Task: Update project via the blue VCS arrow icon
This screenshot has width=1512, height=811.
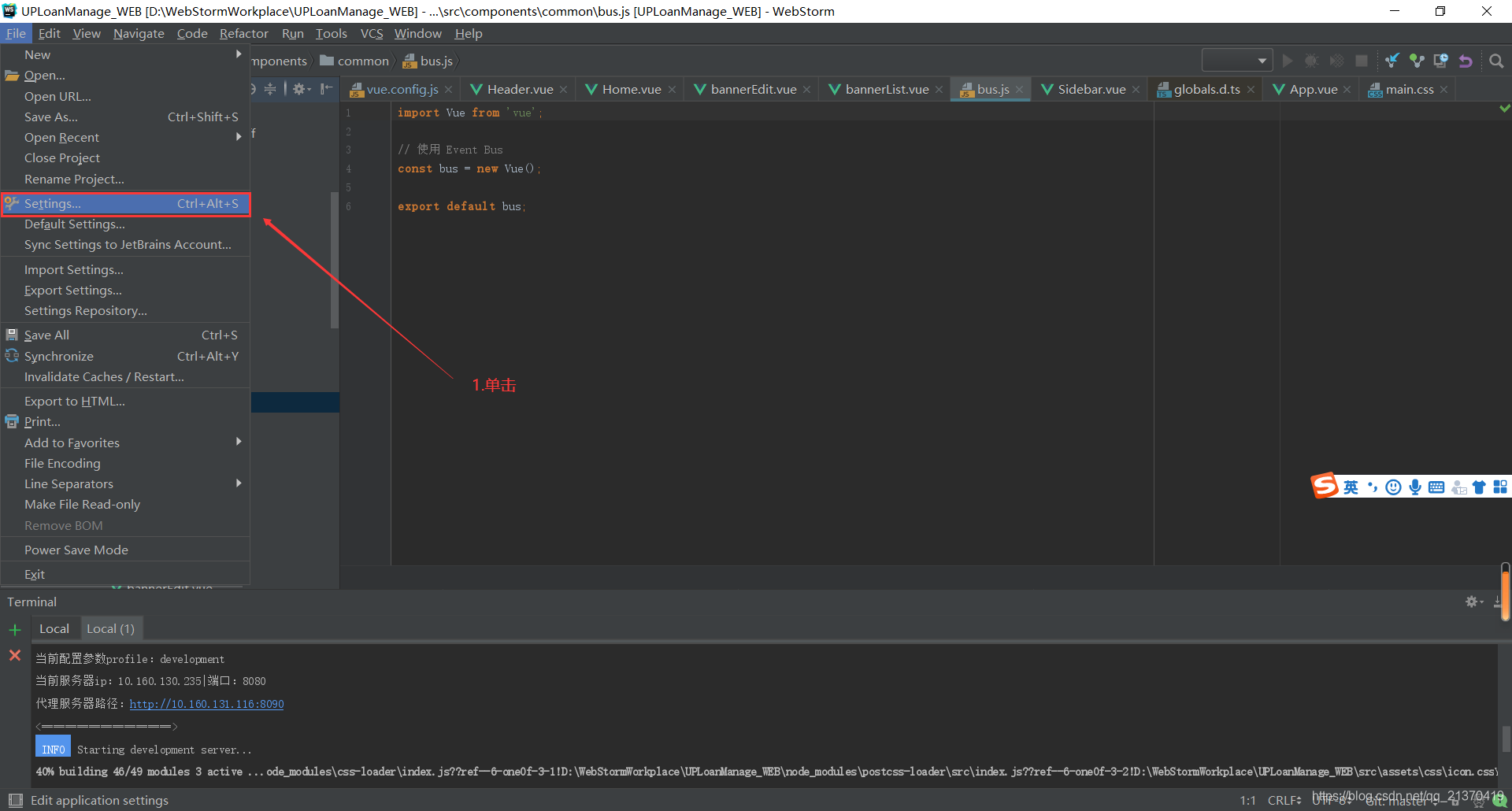Action: [1392, 61]
